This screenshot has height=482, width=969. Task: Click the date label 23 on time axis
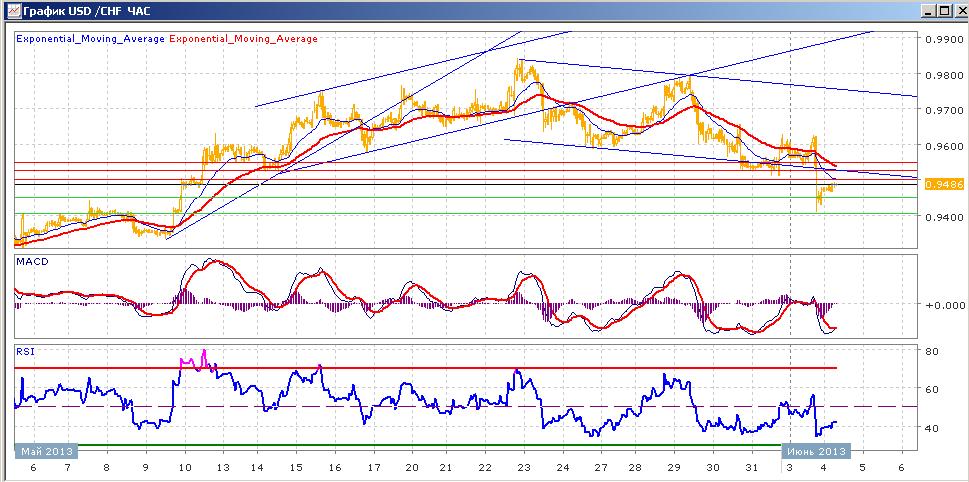point(524,468)
